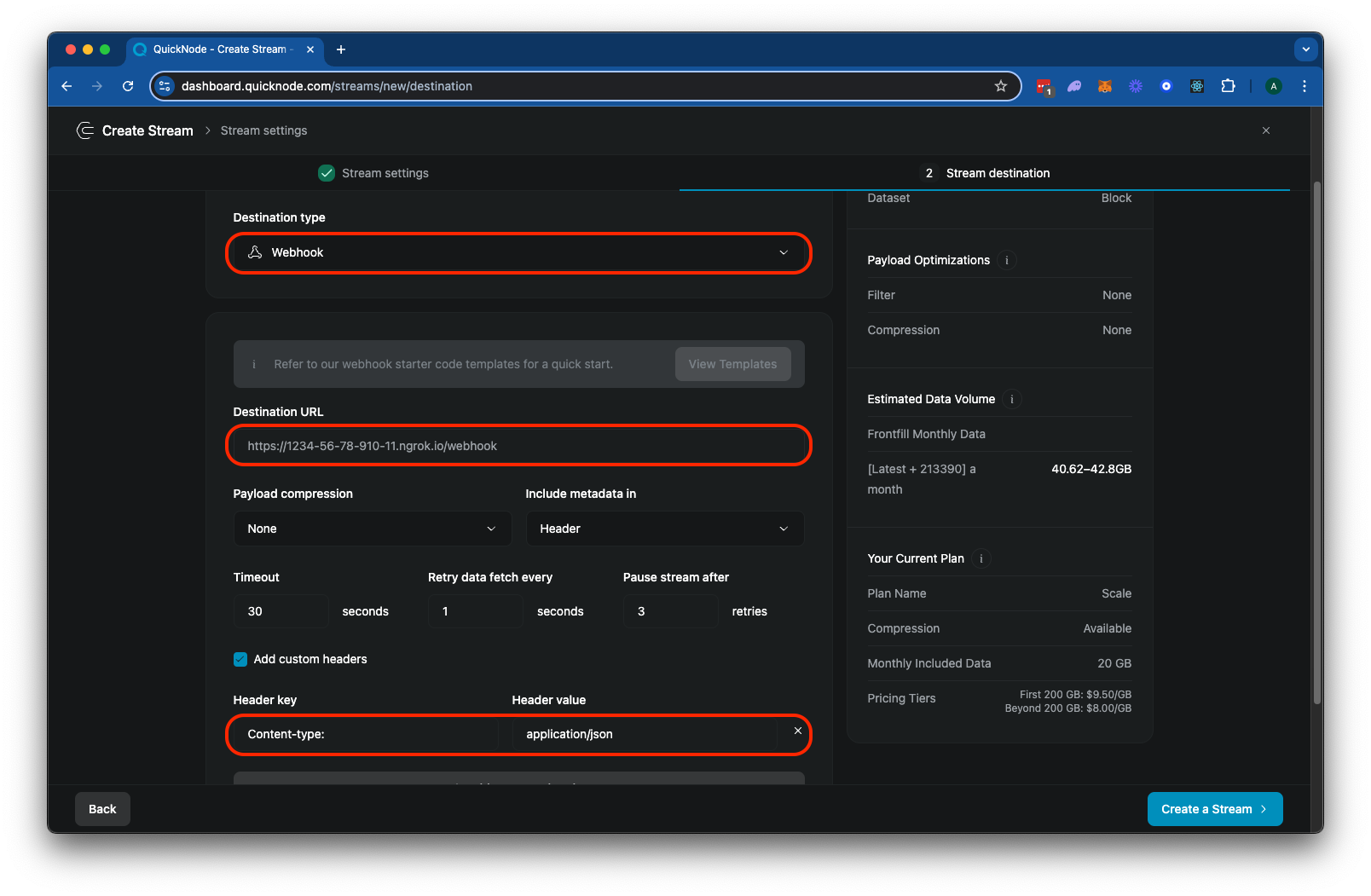Open the red calendar extension icon

coord(1044,86)
